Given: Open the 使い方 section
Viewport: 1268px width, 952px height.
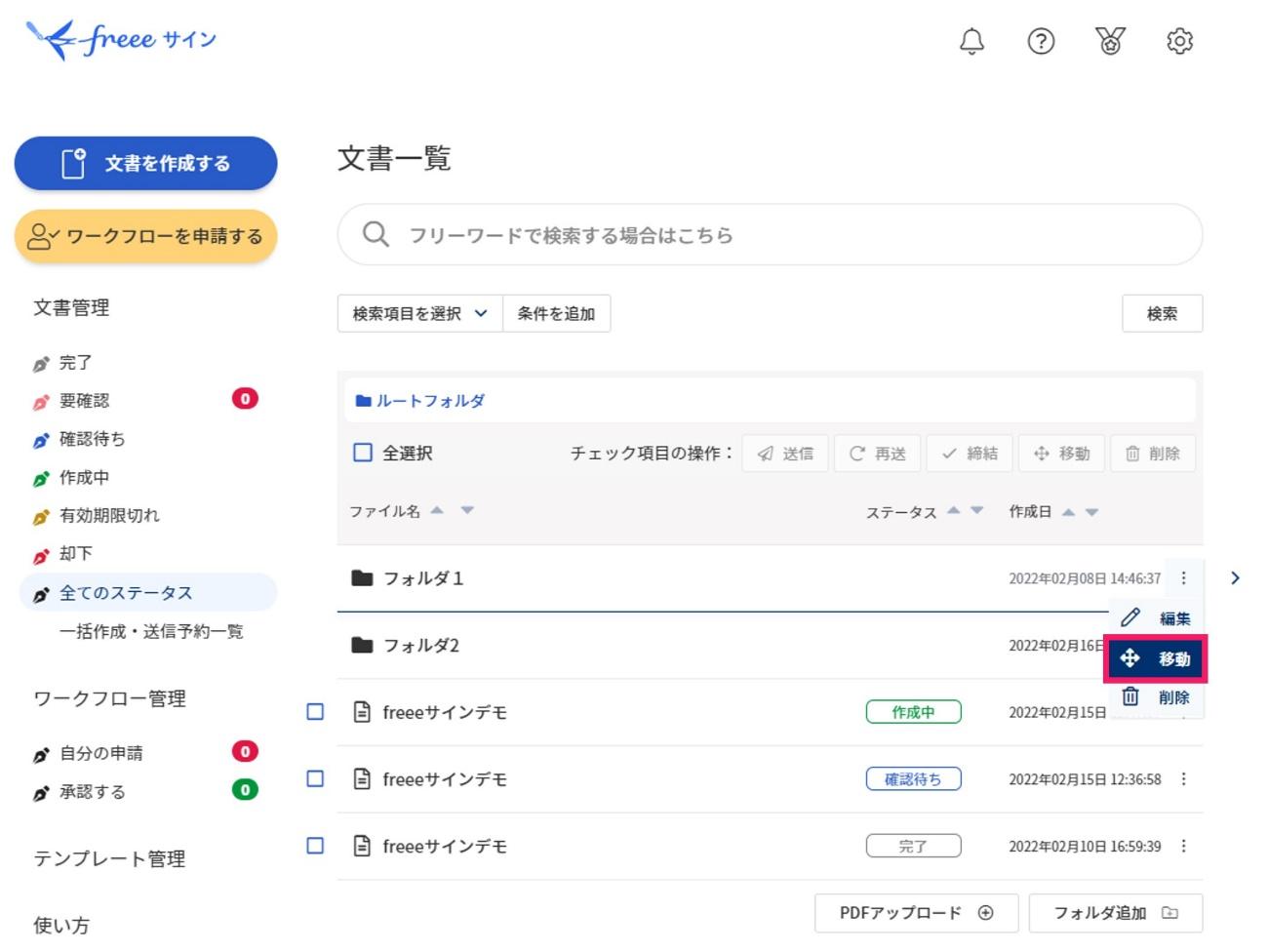Looking at the screenshot, I should [x=61, y=925].
